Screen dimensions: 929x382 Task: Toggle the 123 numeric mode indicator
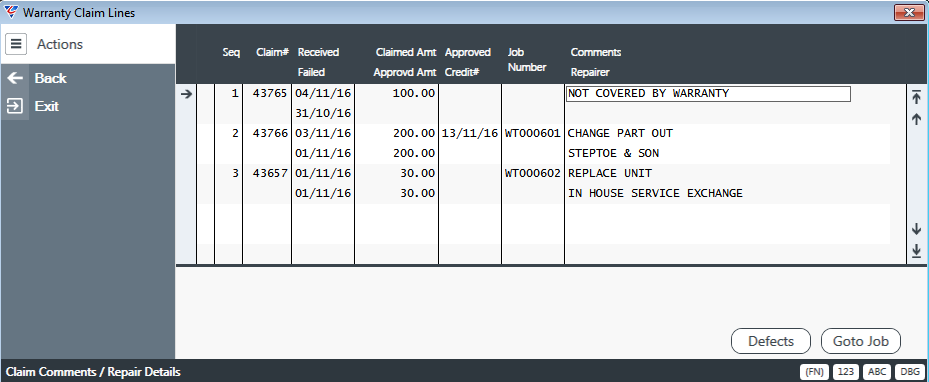(846, 372)
